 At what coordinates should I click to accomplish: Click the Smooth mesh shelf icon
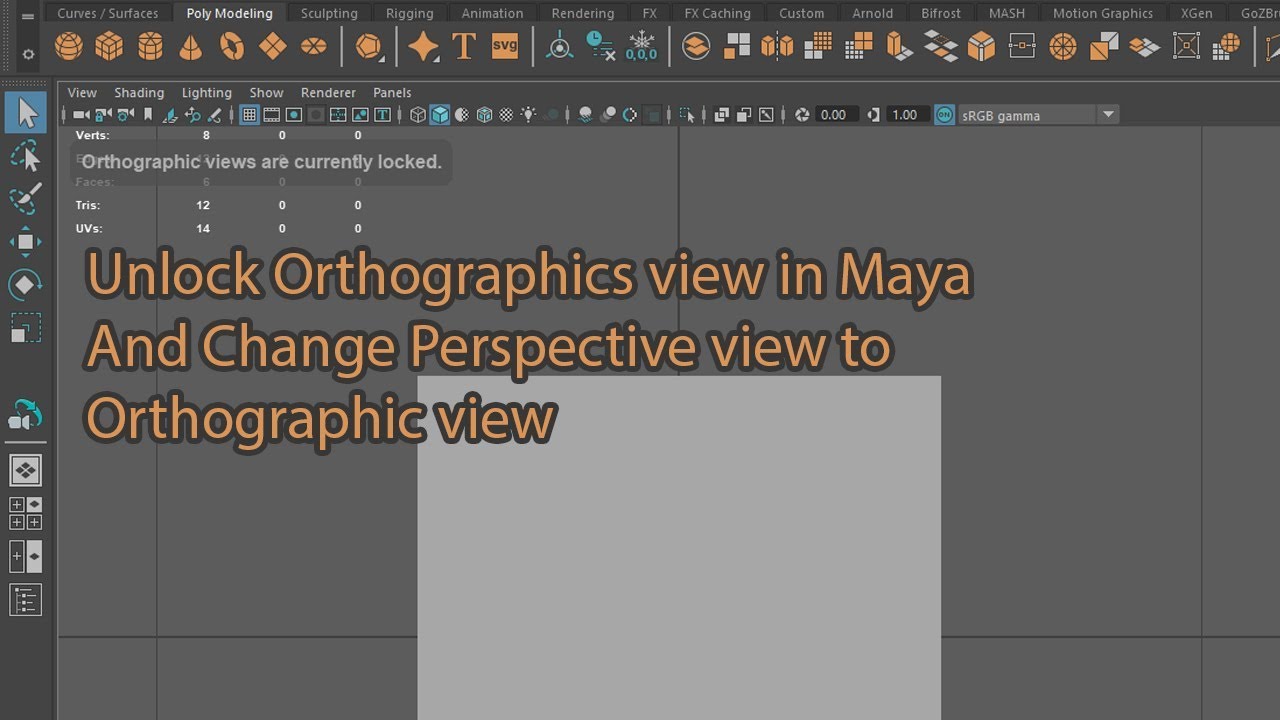tap(818, 46)
